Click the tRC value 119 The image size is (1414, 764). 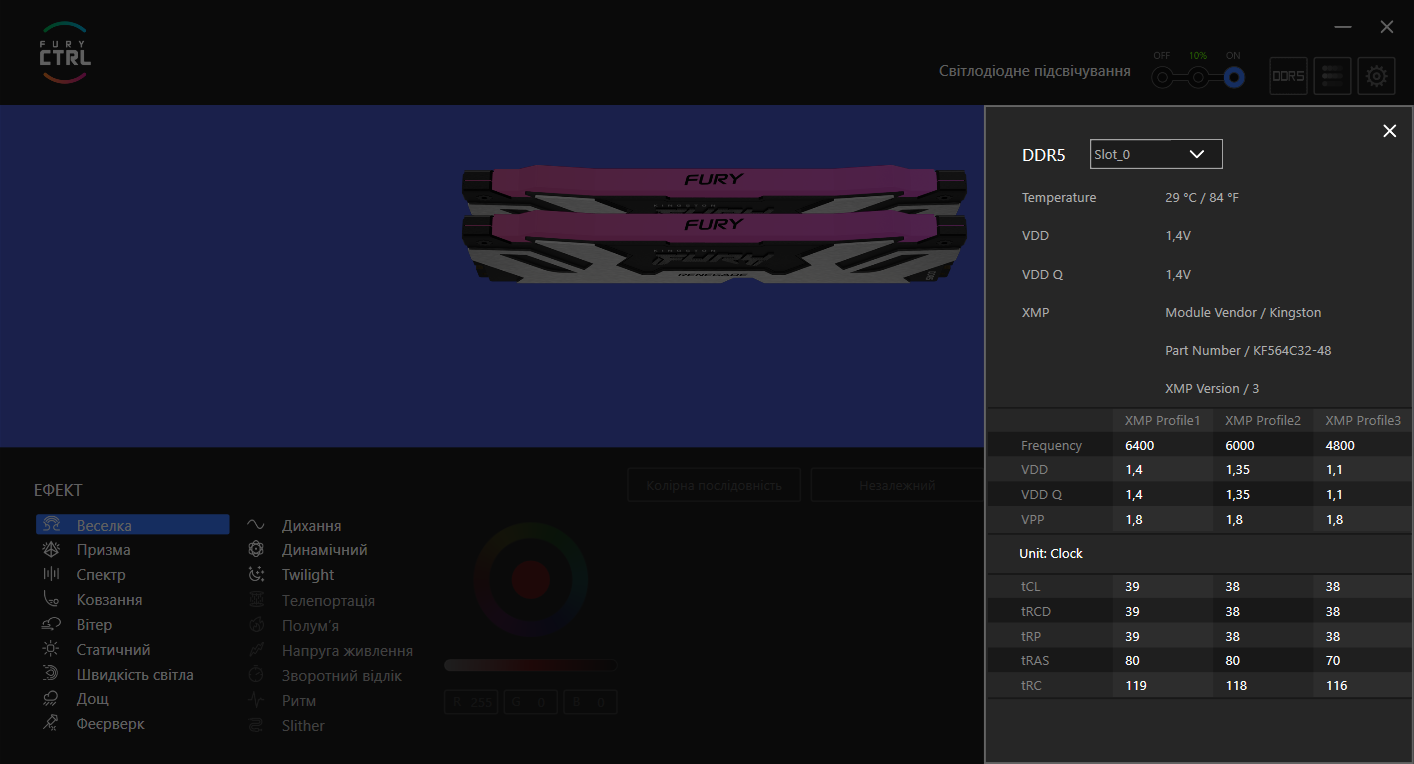click(1136, 686)
